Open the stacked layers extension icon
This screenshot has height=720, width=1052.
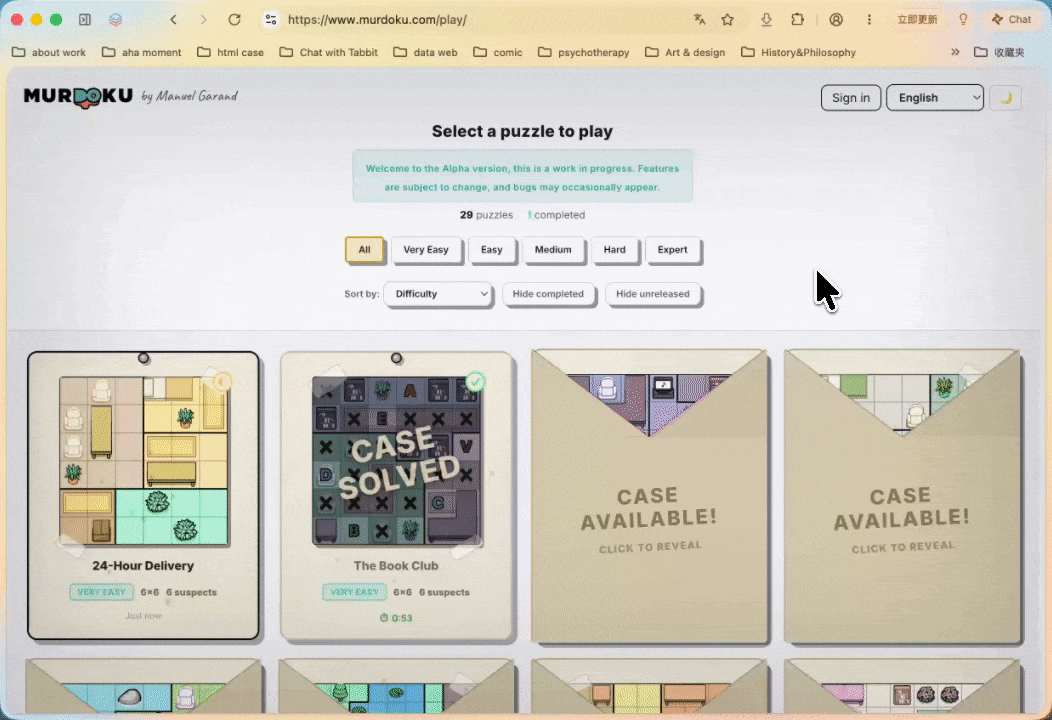point(115,19)
